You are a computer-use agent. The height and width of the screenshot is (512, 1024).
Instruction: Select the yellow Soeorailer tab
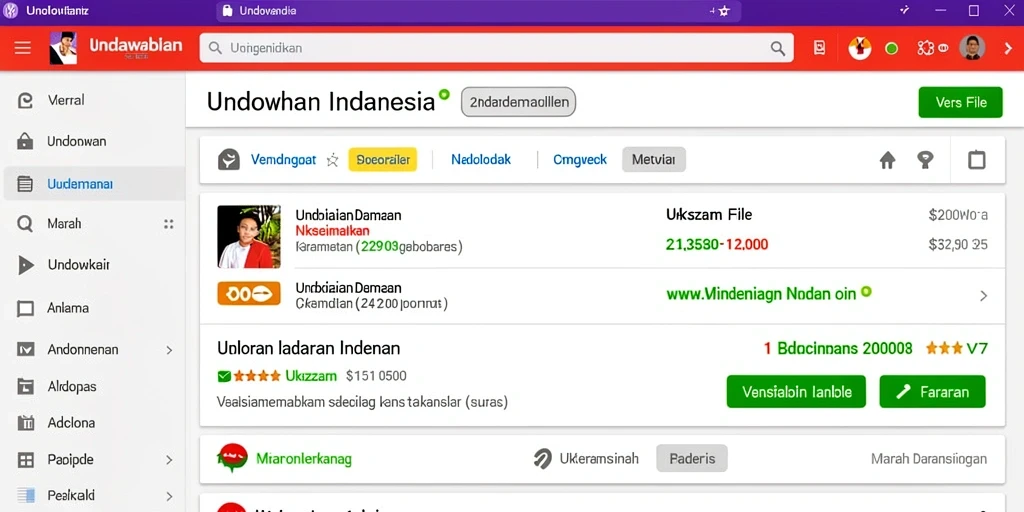(x=383, y=159)
